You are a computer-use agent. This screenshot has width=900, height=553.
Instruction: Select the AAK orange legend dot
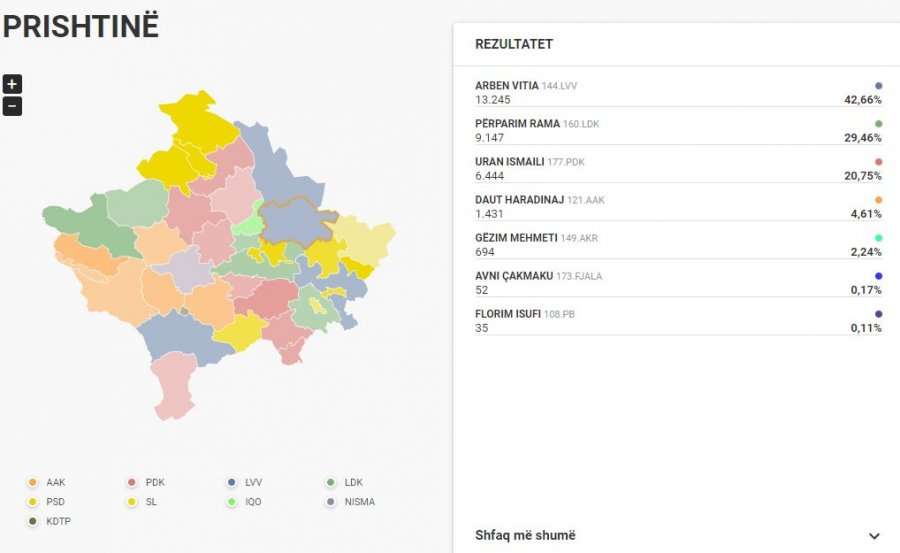[33, 483]
